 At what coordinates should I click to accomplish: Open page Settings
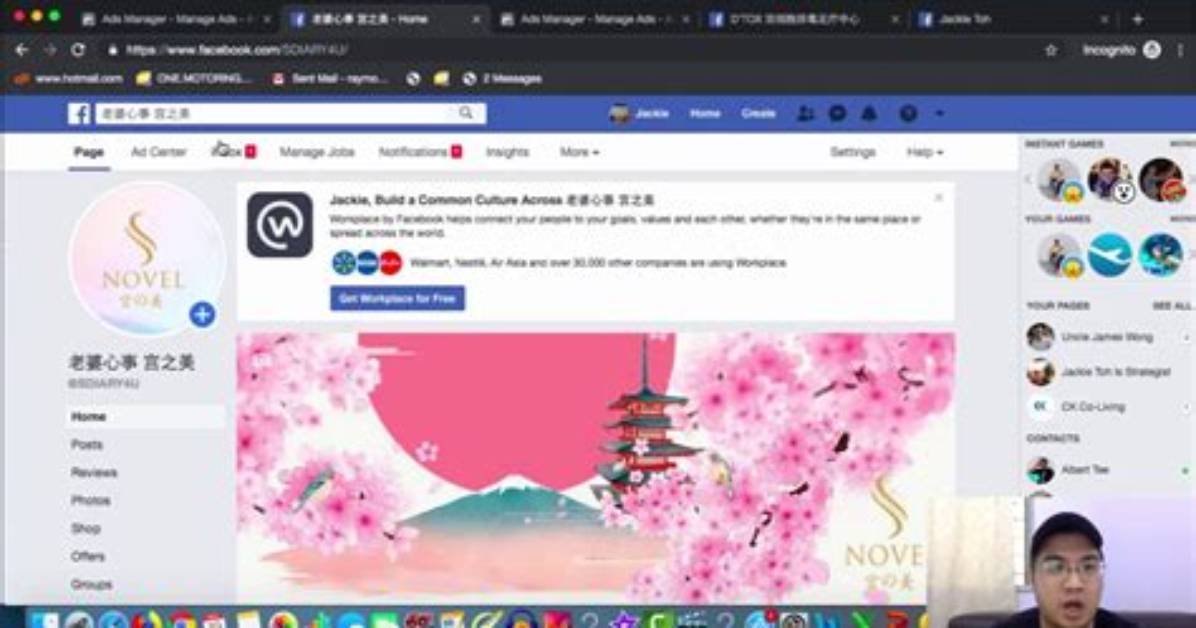tap(853, 152)
